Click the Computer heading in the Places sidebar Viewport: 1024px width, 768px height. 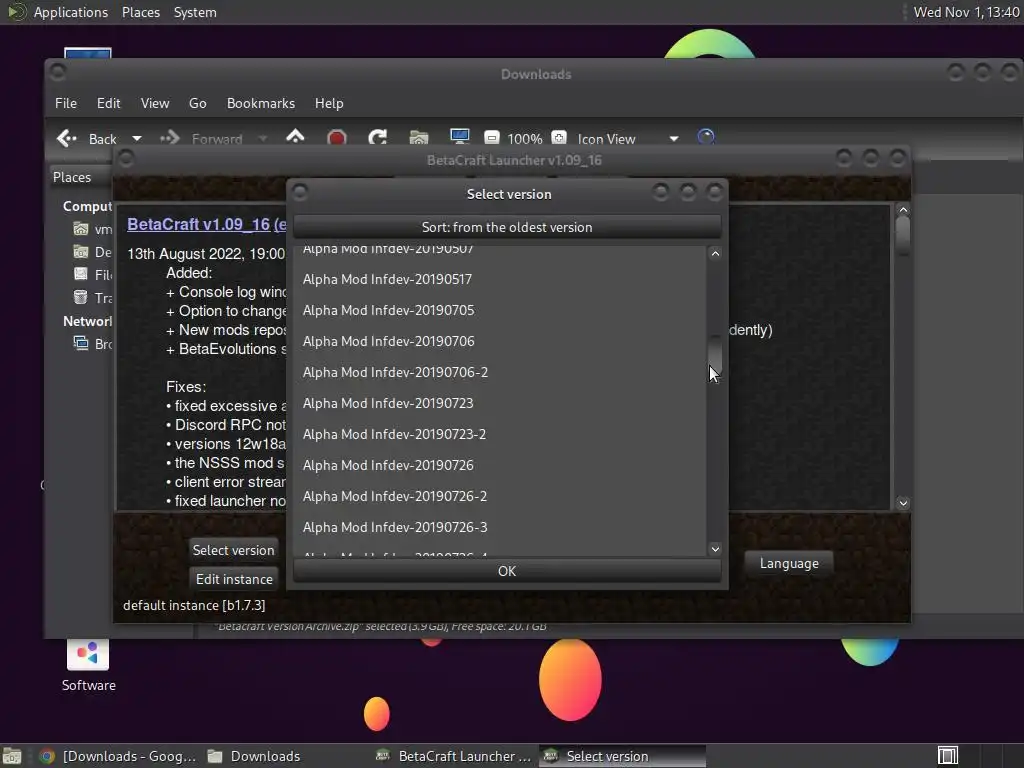pos(88,206)
